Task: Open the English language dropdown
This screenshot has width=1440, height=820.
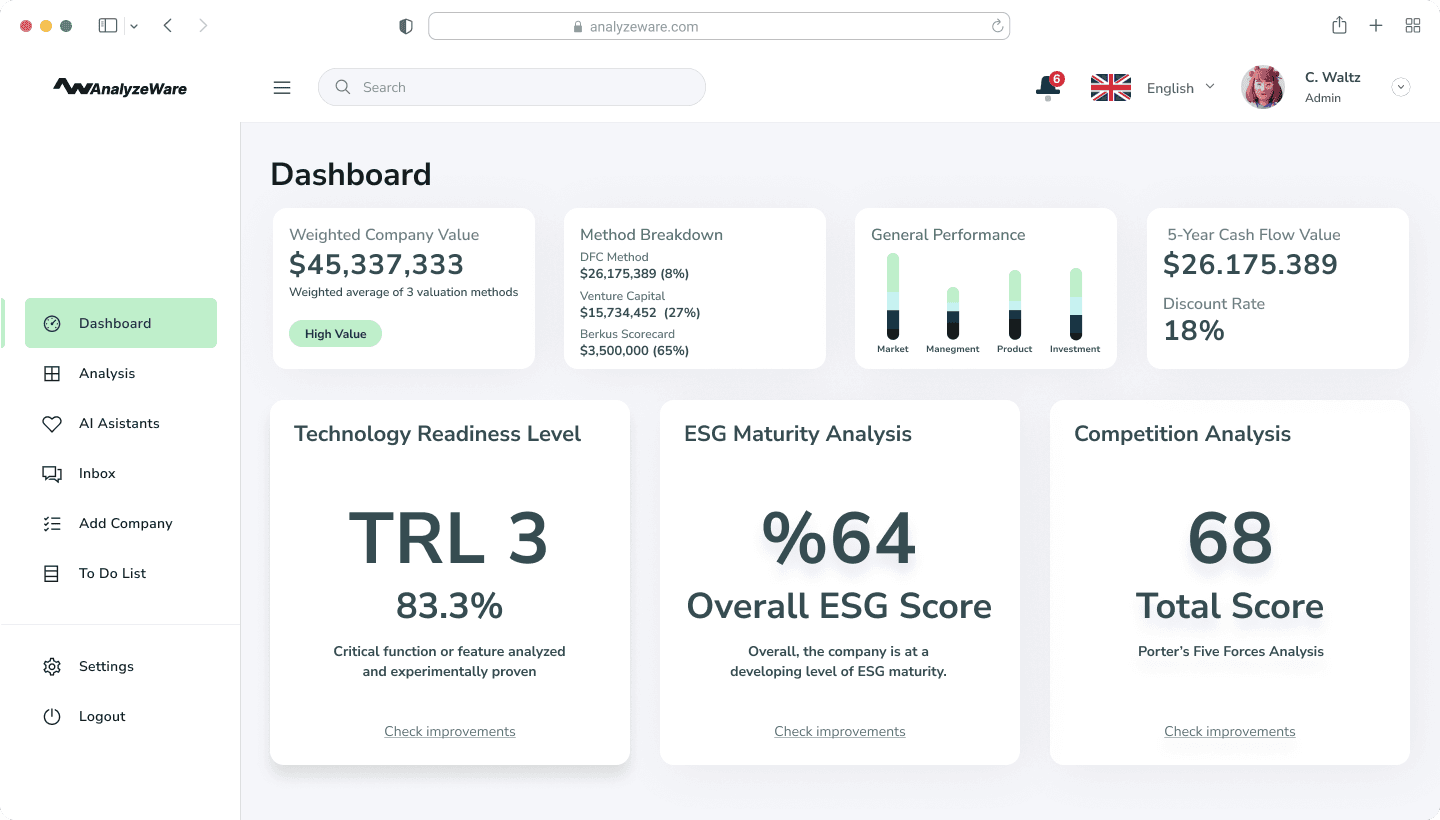Action: (1180, 88)
